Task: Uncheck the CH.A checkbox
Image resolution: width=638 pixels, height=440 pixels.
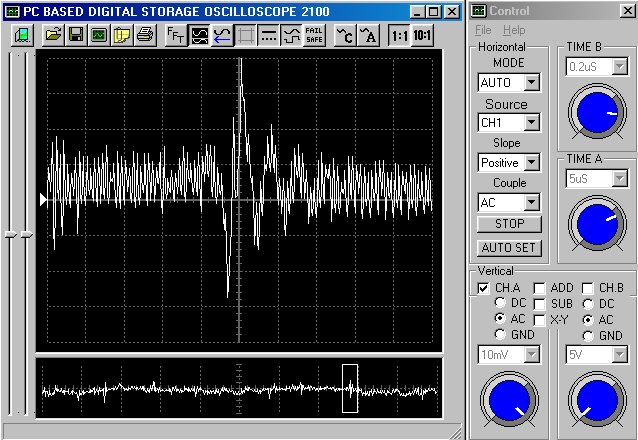Action: tap(484, 288)
